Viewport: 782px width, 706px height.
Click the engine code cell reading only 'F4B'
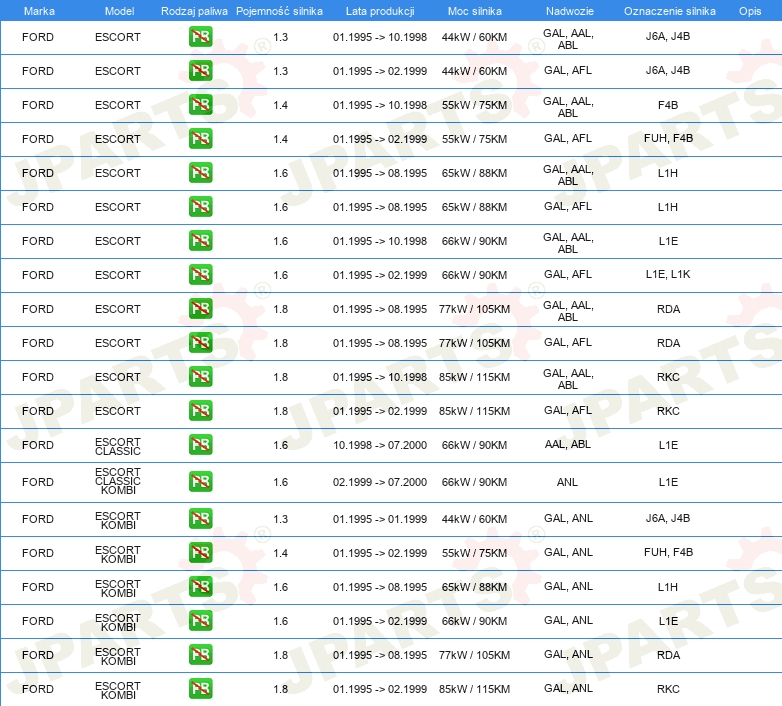coord(668,105)
